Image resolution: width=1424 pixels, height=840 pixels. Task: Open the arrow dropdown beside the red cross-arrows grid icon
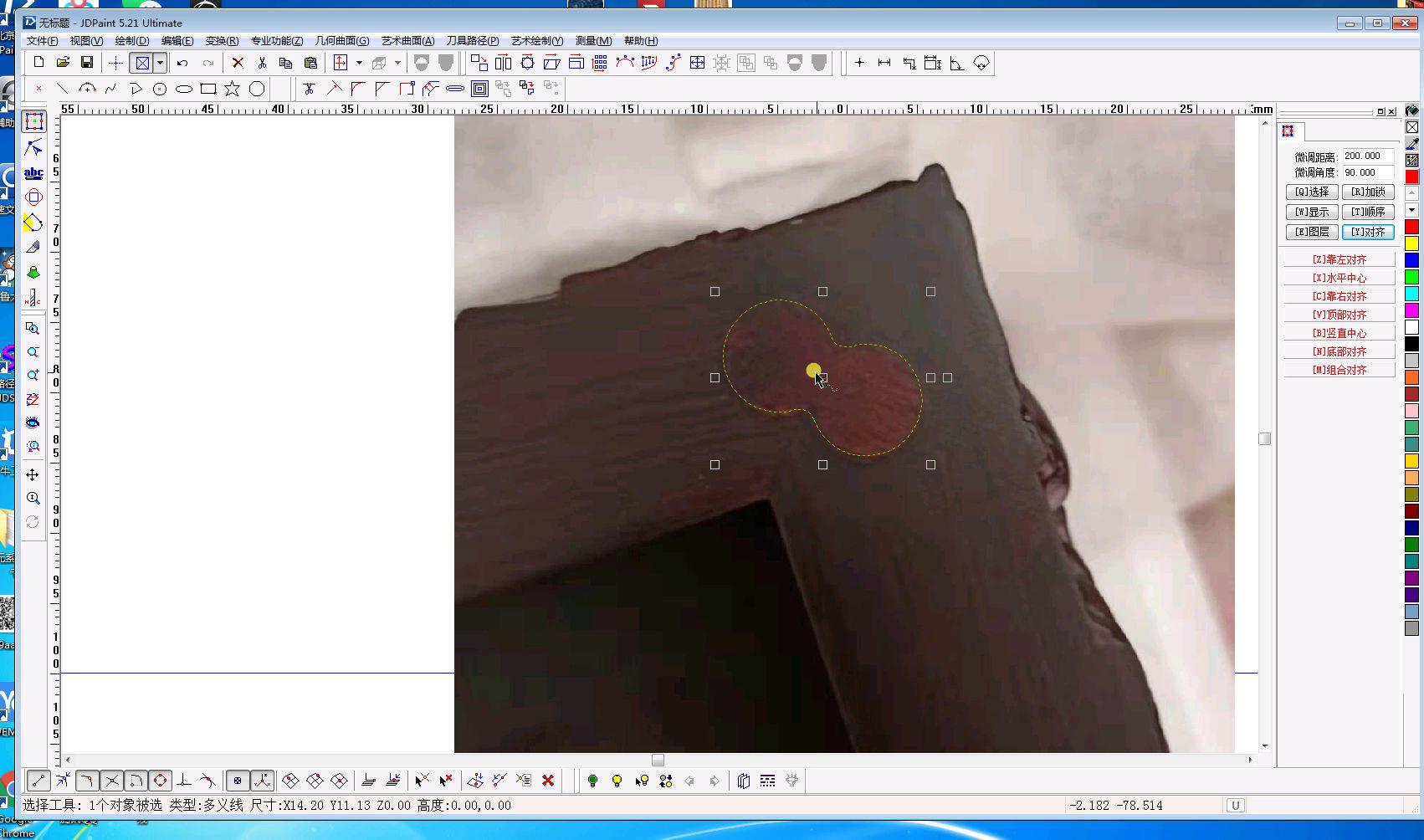coord(359,63)
